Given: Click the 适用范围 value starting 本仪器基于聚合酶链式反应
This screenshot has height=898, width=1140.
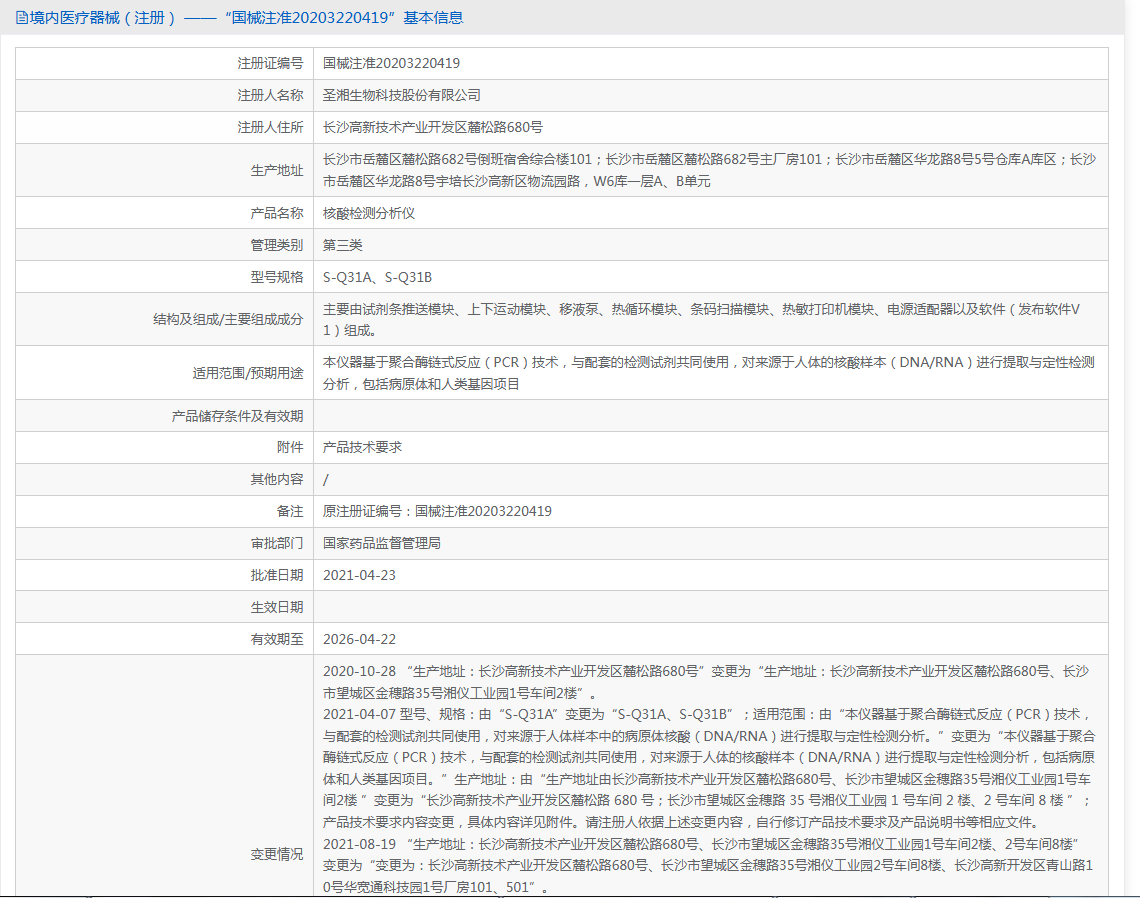Looking at the screenshot, I should [x=709, y=373].
